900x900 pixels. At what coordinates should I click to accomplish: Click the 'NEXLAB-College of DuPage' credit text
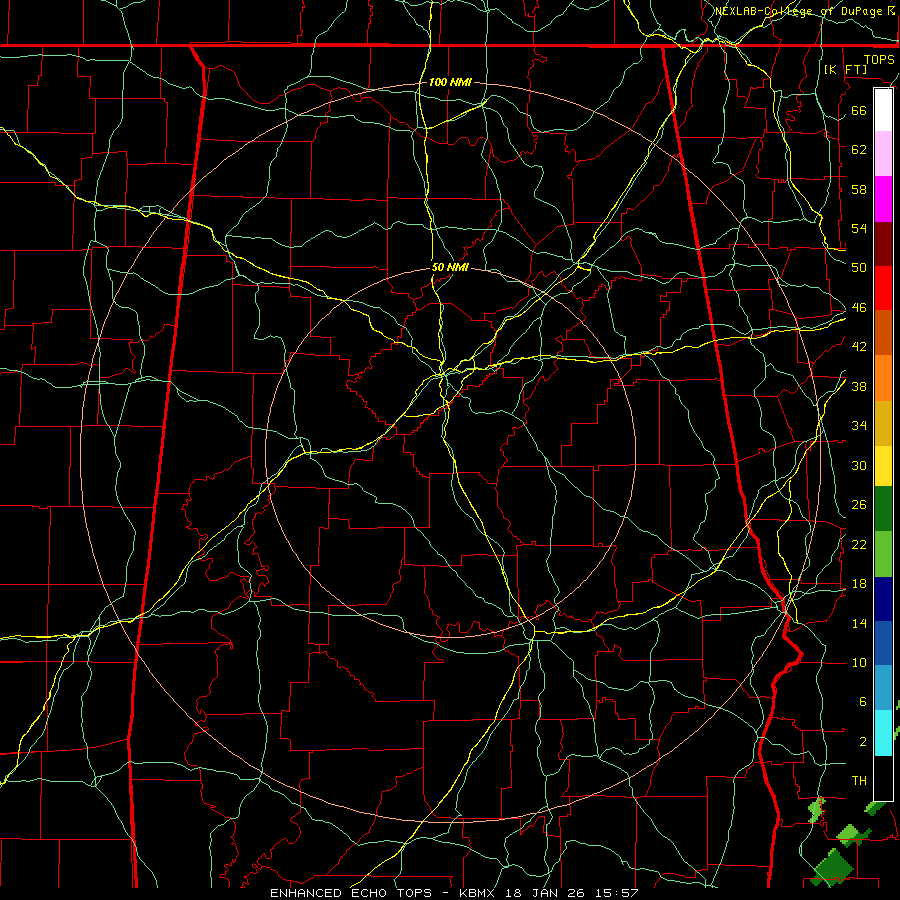[x=800, y=11]
